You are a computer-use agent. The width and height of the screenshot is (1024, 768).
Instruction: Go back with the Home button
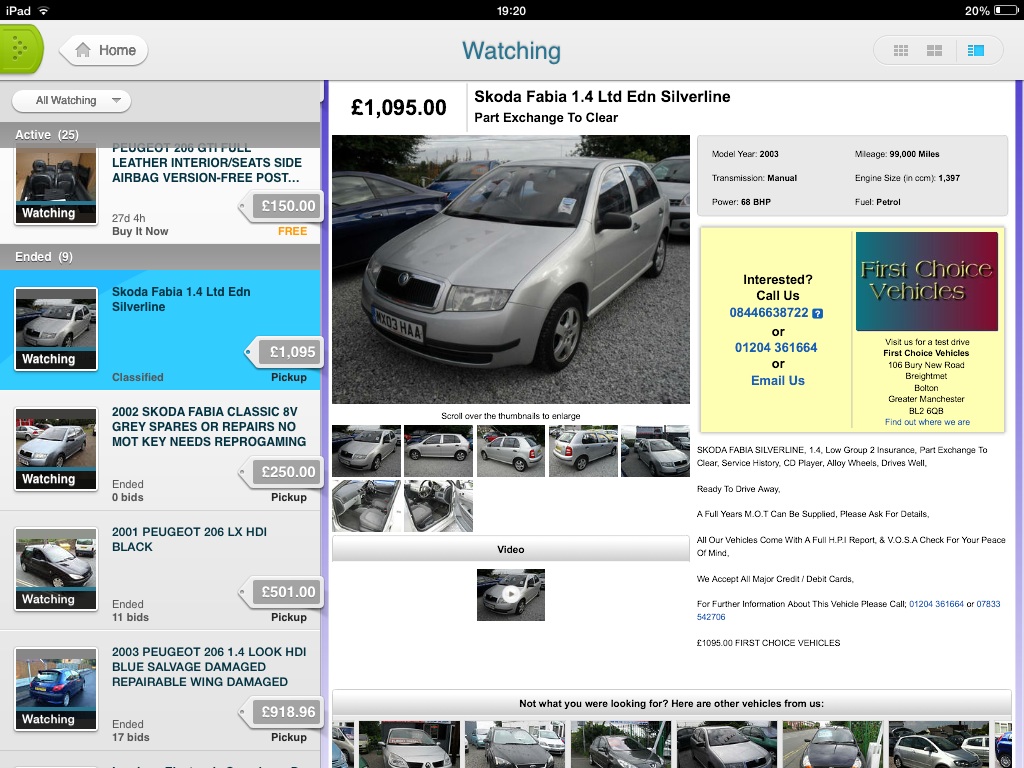click(x=104, y=50)
